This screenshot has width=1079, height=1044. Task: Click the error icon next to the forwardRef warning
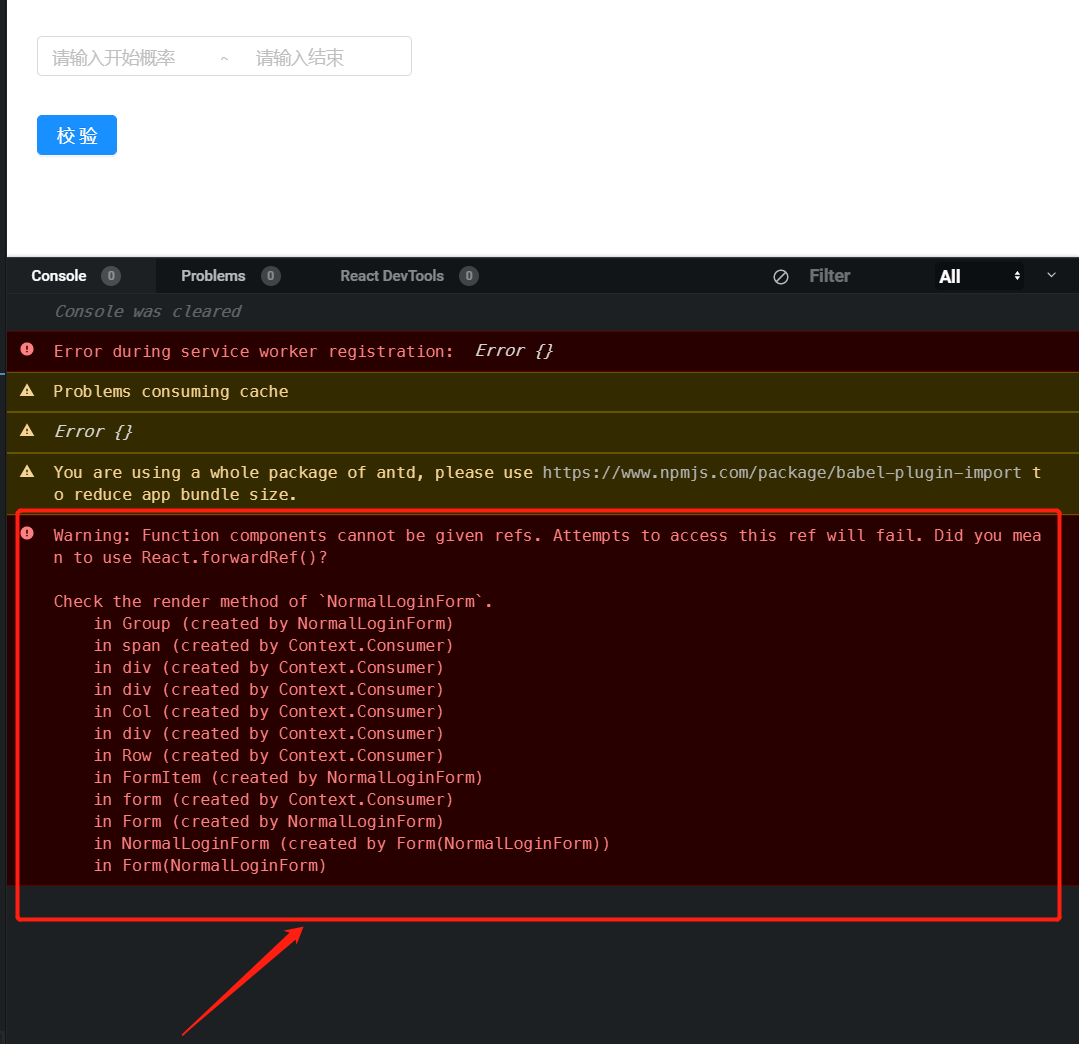pyautogui.click(x=26, y=535)
